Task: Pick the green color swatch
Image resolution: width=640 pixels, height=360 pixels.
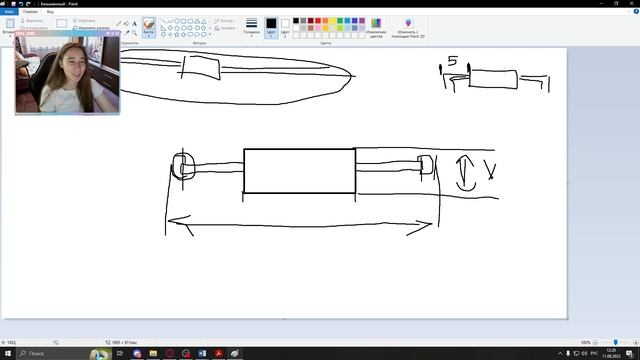Action: pos(340,20)
